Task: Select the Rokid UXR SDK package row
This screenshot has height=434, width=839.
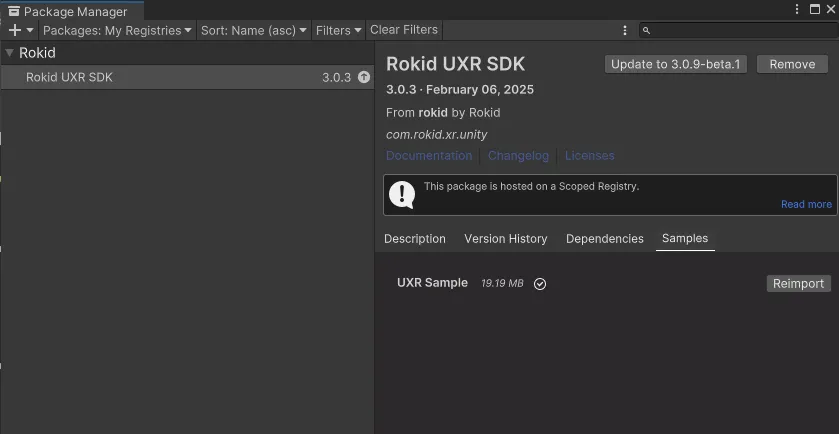Action: tap(187, 78)
